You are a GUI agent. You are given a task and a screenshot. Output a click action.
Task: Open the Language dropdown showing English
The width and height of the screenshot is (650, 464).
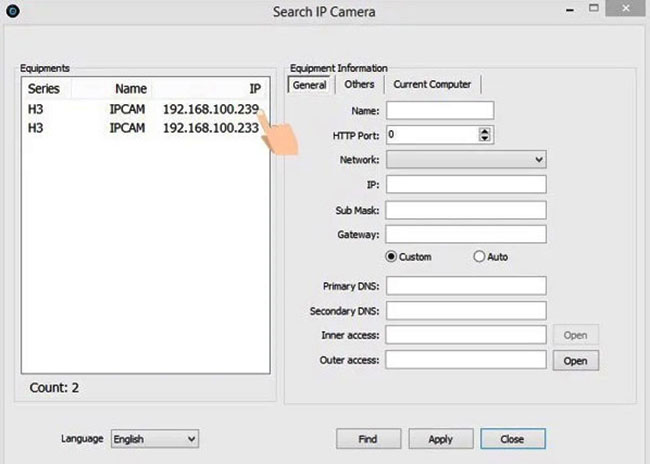[x=155, y=439]
